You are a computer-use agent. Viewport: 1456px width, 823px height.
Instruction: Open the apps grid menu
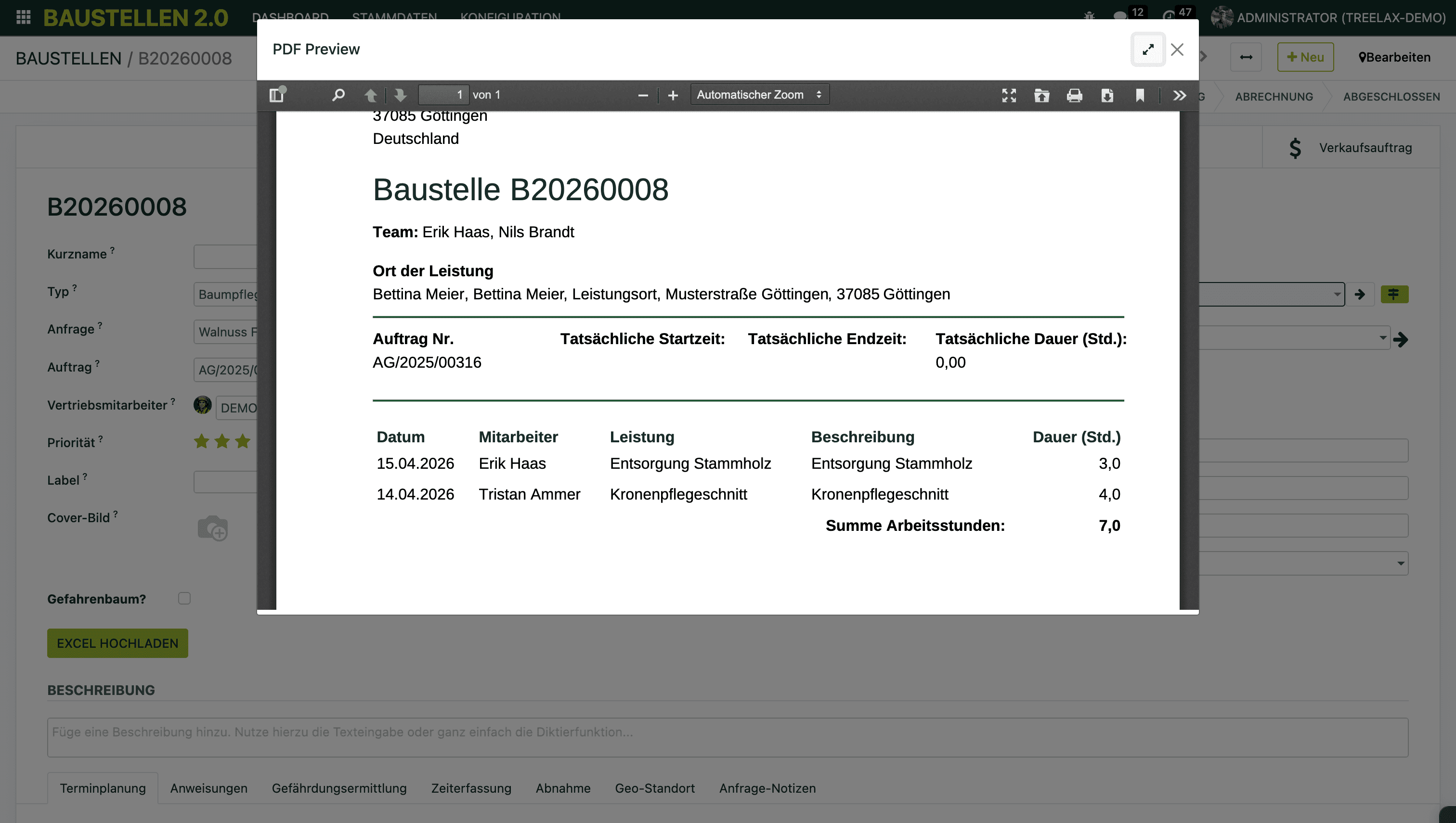23,17
